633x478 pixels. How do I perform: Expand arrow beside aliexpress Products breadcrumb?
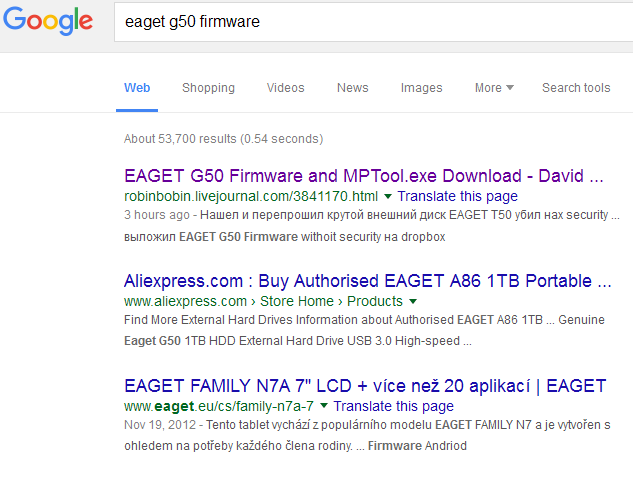(413, 302)
